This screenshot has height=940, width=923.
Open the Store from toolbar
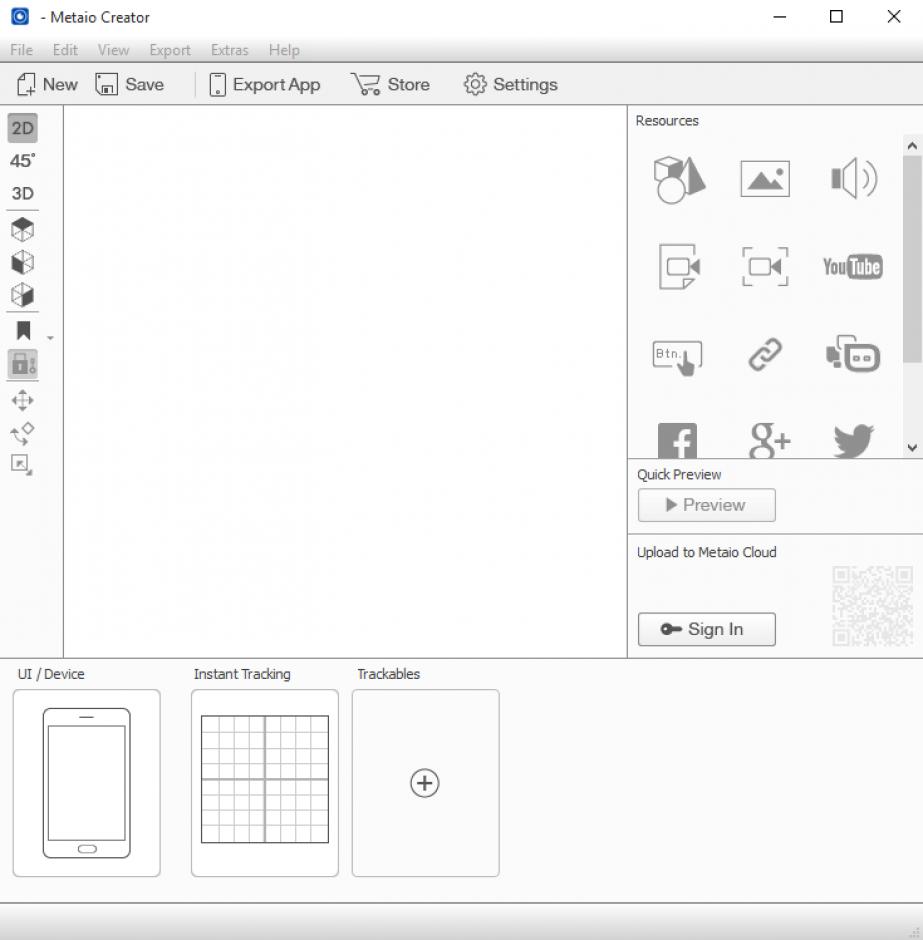tap(391, 85)
